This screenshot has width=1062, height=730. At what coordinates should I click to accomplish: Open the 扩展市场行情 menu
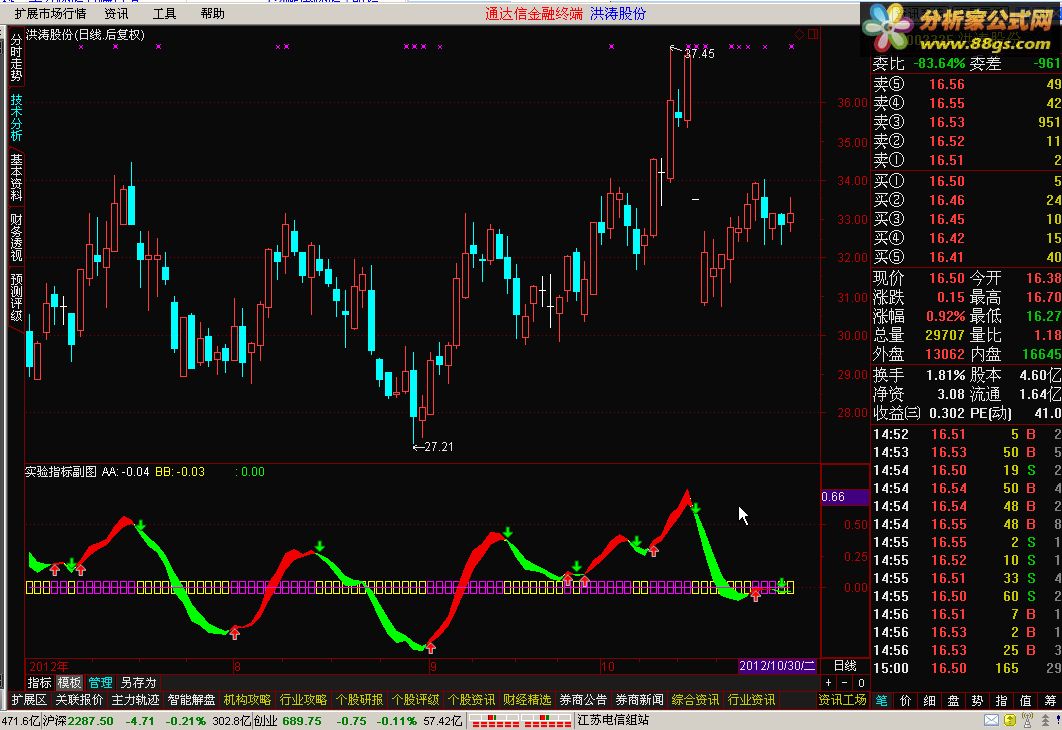coord(51,14)
